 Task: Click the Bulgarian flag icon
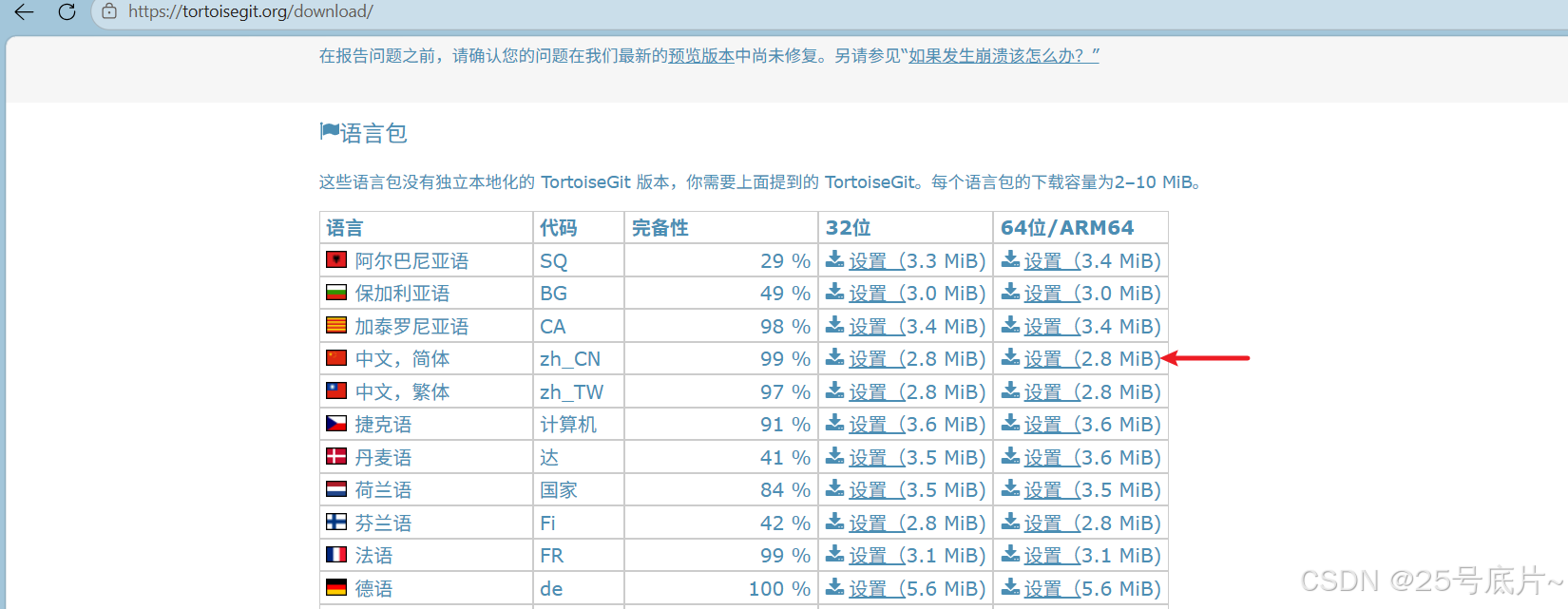336,293
